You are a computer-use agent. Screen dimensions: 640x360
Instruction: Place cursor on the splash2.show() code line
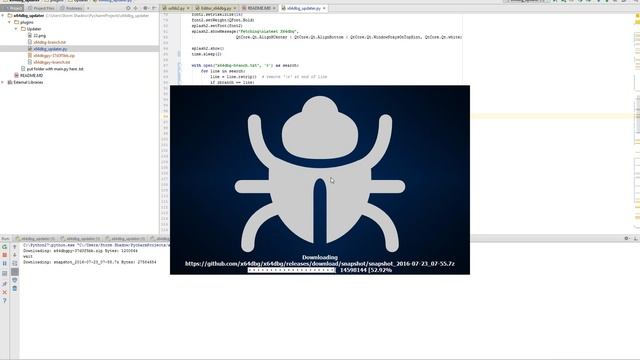[208, 48]
